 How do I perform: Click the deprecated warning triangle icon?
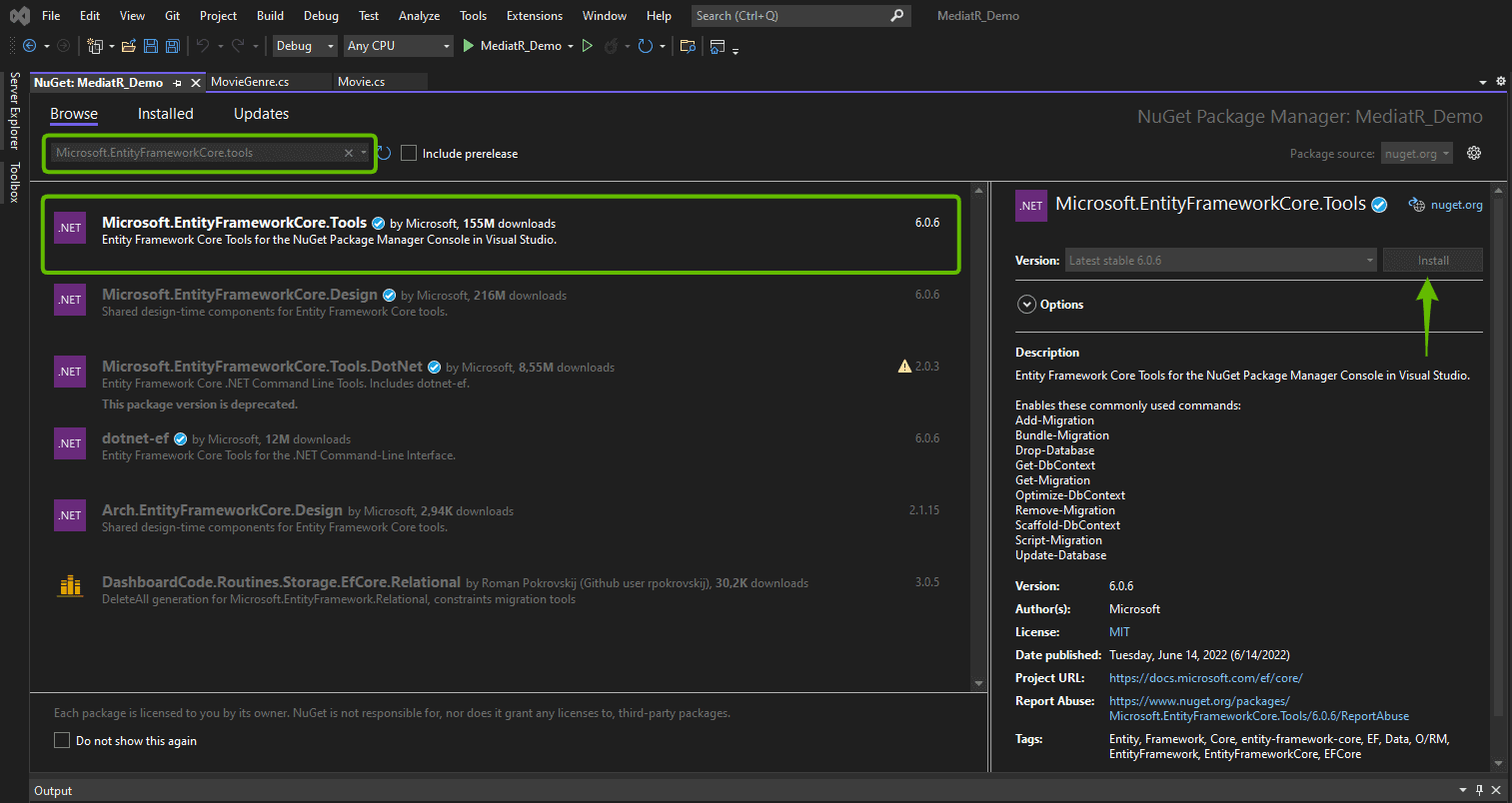904,367
